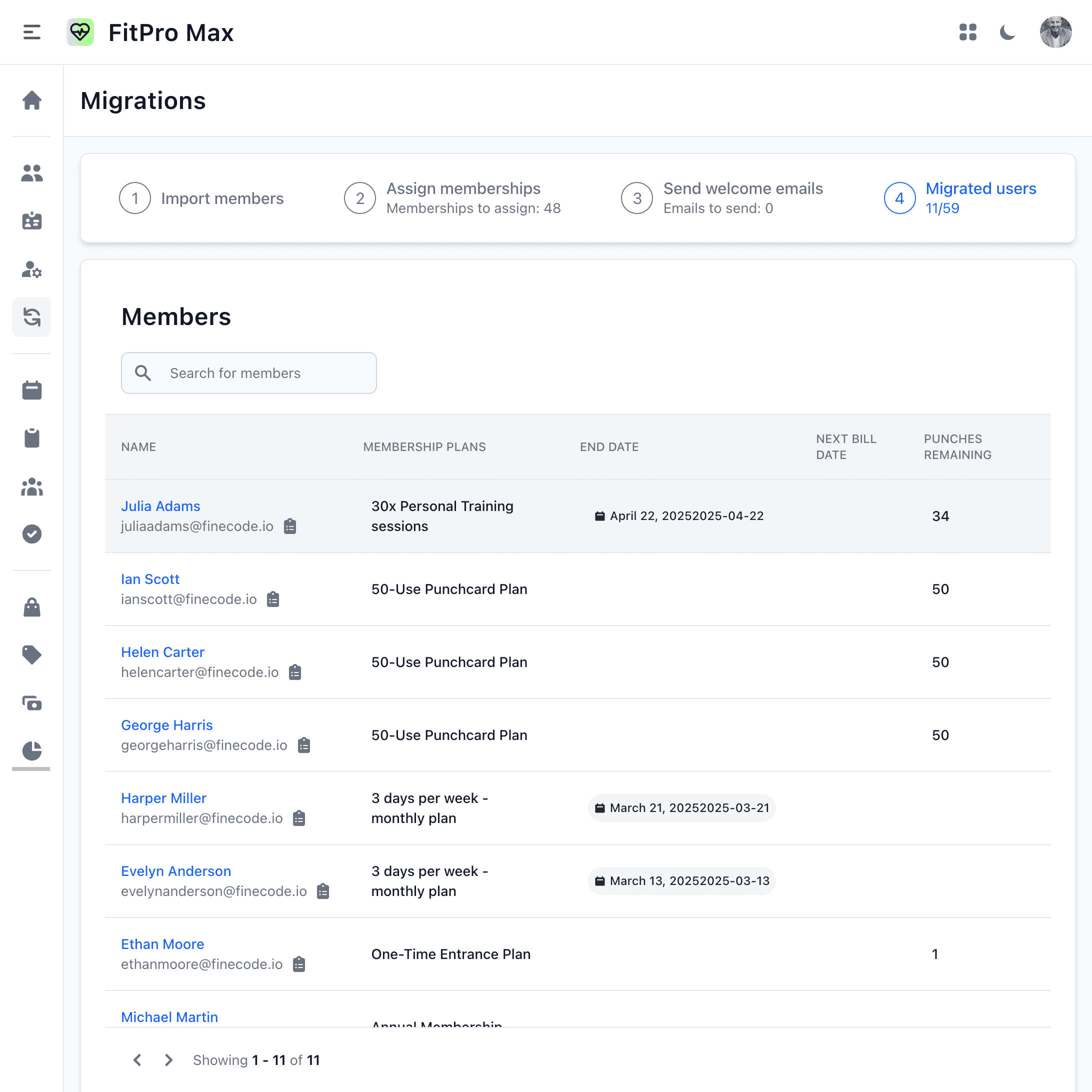The height and width of the screenshot is (1092, 1092).
Task: Open the pie chart reports icon
Action: pos(32,751)
